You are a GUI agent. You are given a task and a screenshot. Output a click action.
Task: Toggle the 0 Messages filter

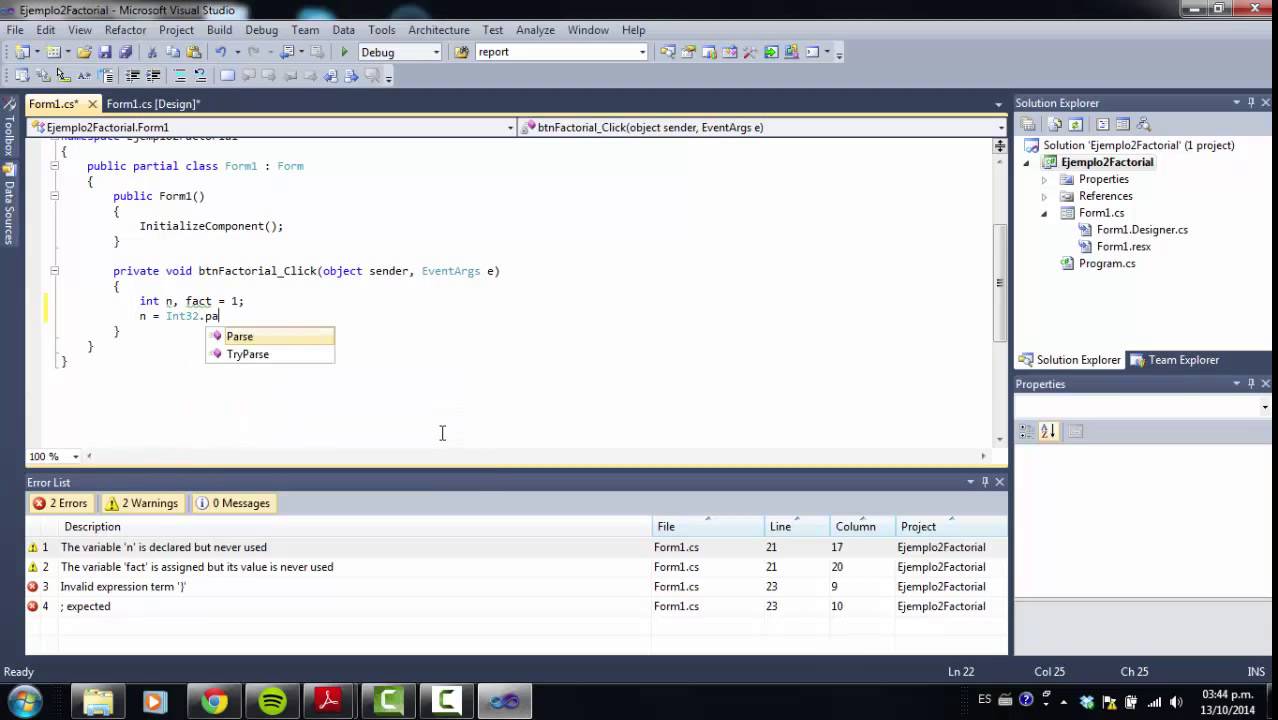coord(232,503)
